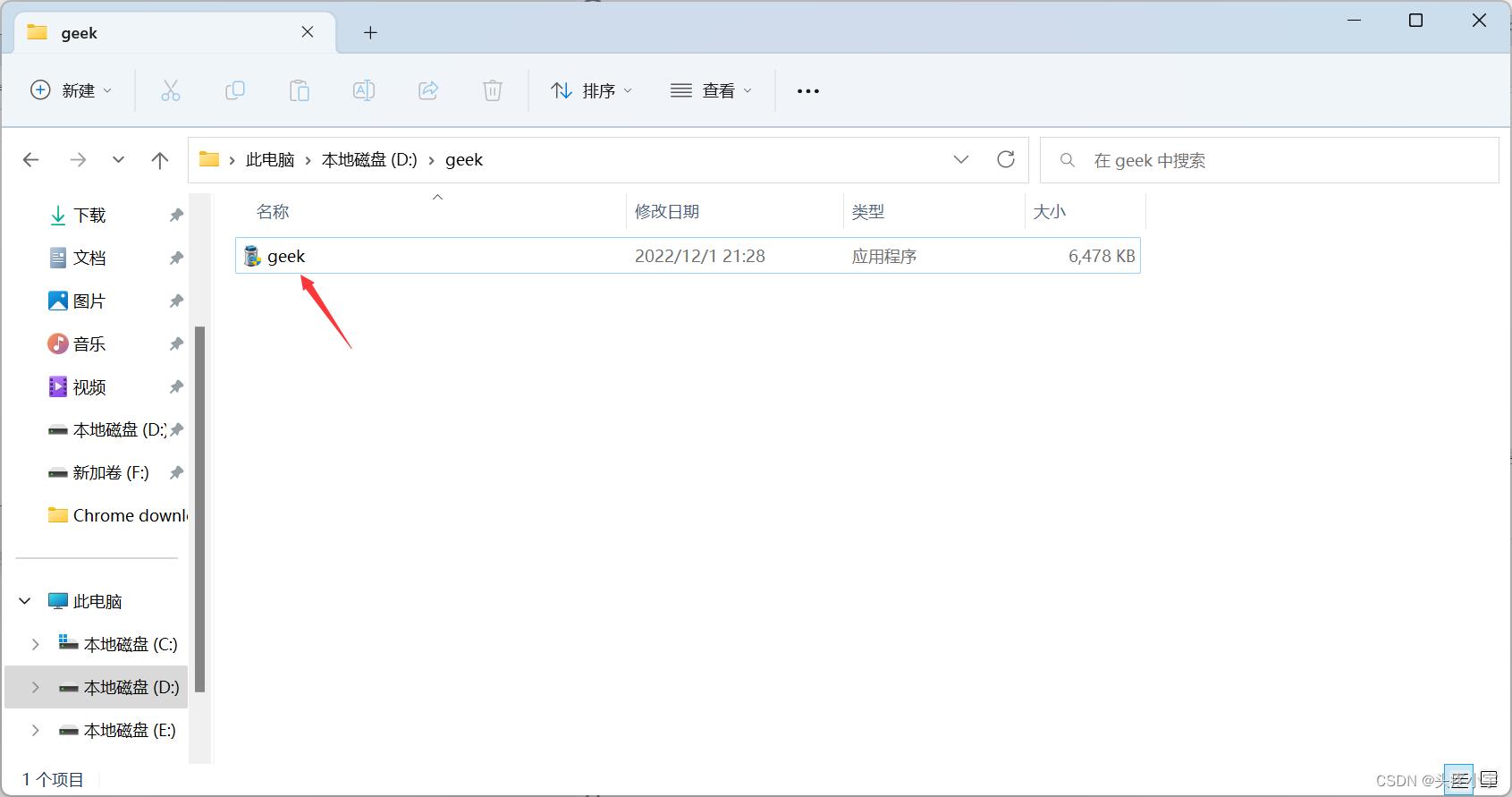
Task: Open the 查看 view dropdown
Action: tap(712, 90)
